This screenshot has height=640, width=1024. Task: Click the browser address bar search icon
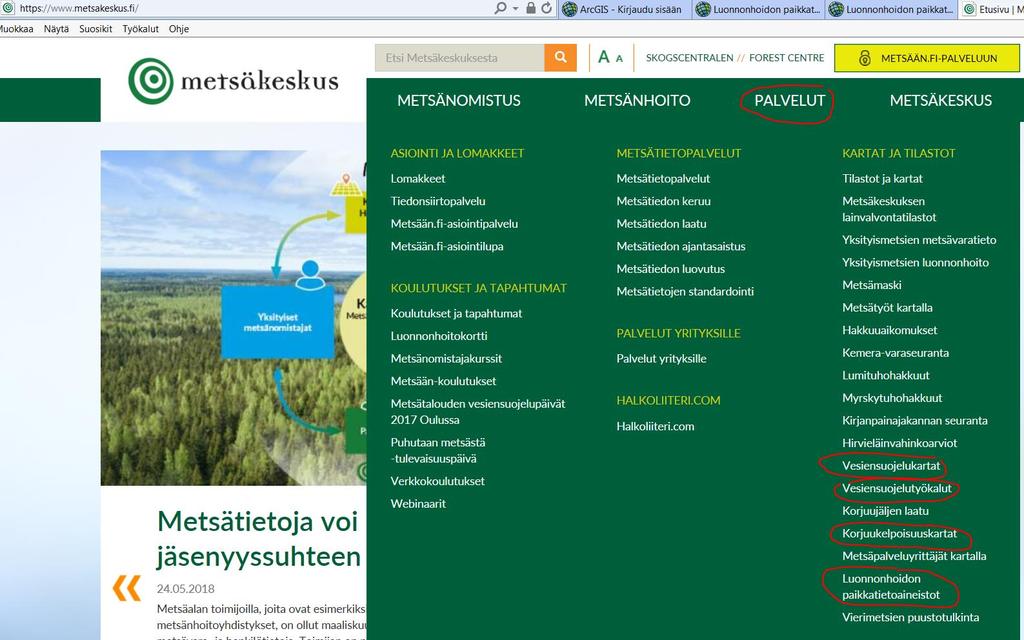tap(500, 8)
